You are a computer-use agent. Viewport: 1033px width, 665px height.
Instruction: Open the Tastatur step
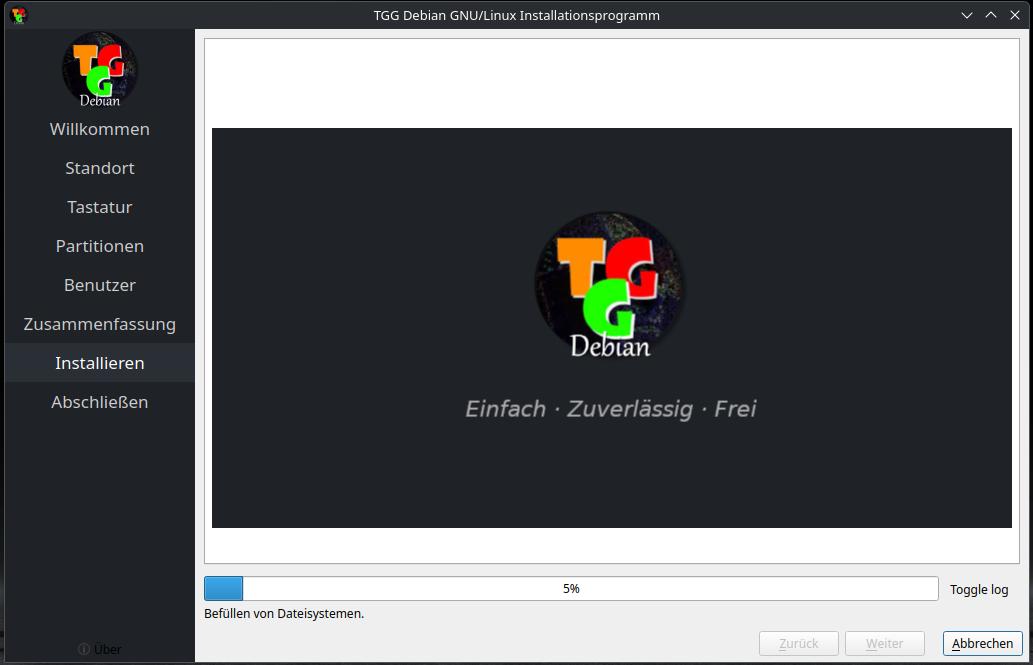click(x=100, y=207)
